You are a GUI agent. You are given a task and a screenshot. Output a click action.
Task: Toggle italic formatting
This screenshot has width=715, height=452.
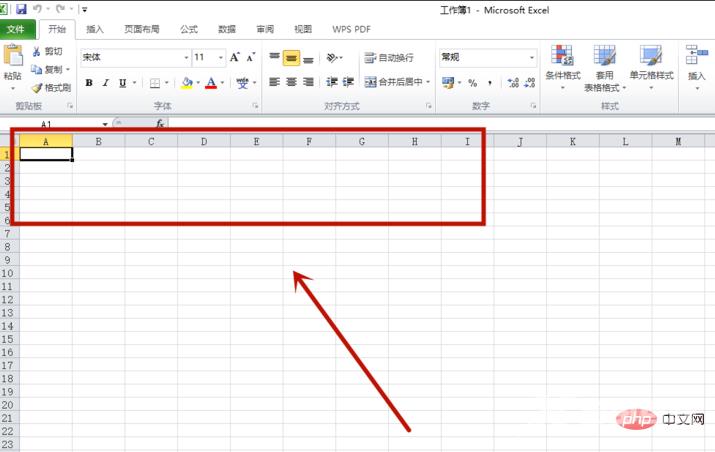pos(106,83)
